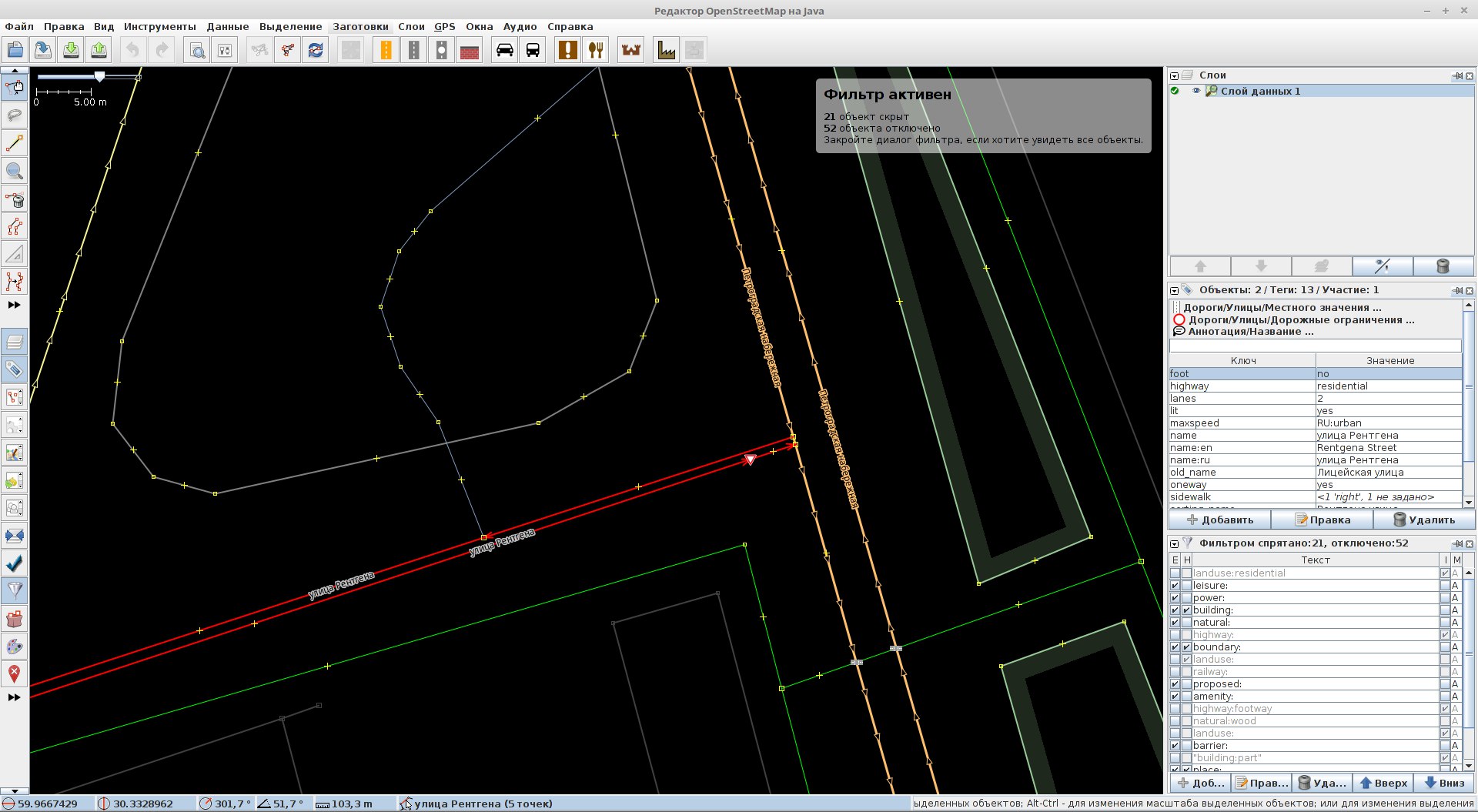Click the factory preset icon

pos(667,51)
